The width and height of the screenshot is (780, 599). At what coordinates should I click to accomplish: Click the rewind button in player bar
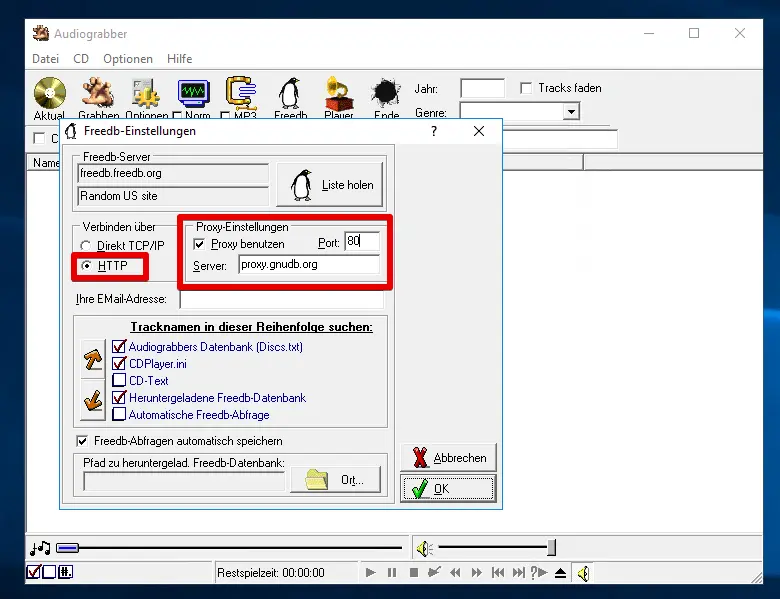(x=455, y=573)
